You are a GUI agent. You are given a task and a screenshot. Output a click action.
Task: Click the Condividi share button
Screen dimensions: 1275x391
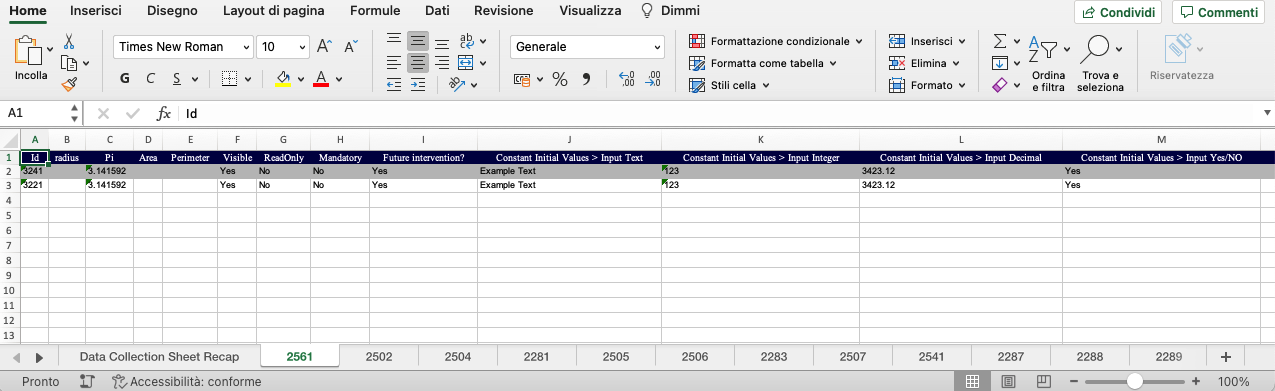1118,12
